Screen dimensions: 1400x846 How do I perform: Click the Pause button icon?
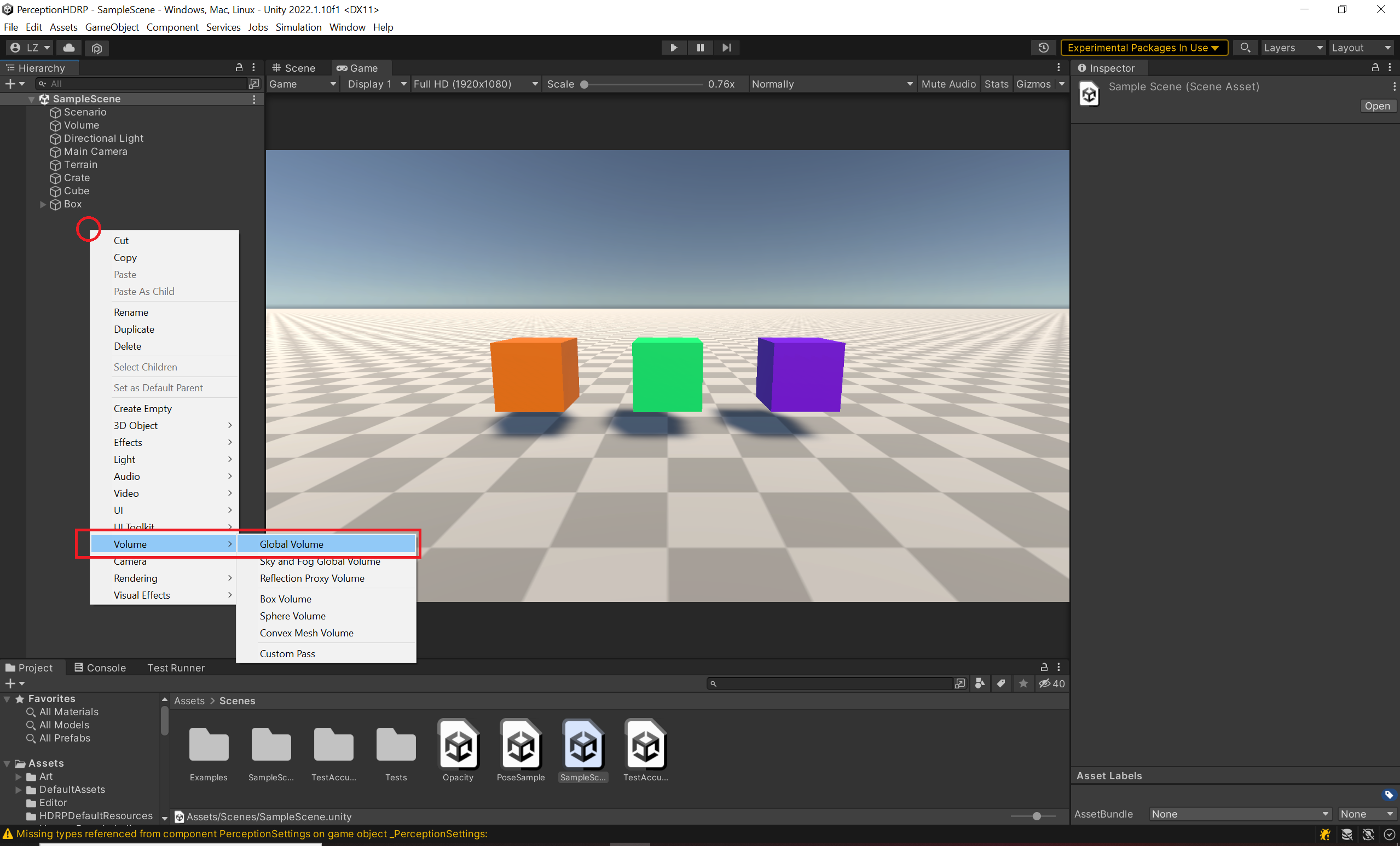point(700,48)
